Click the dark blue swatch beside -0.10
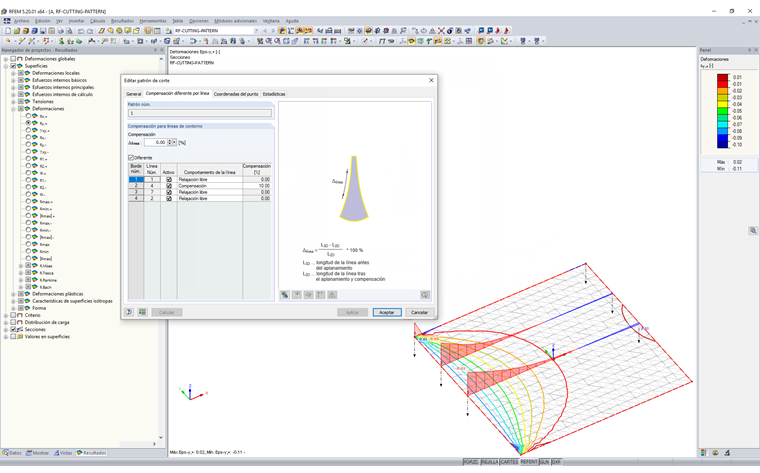The image size is (760, 473). 722,144
